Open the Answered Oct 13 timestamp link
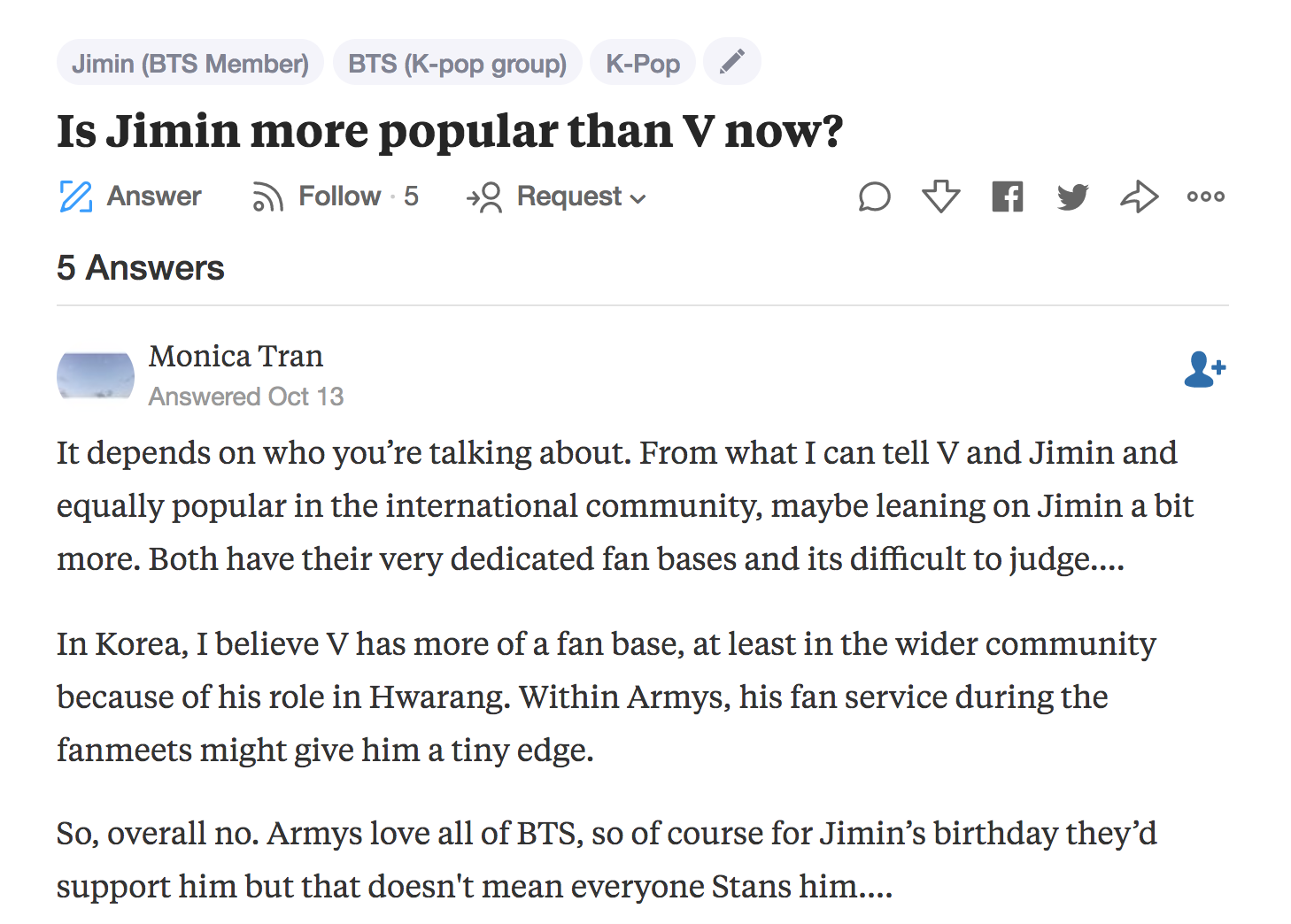Viewport: 1291px width, 924px height. [246, 397]
